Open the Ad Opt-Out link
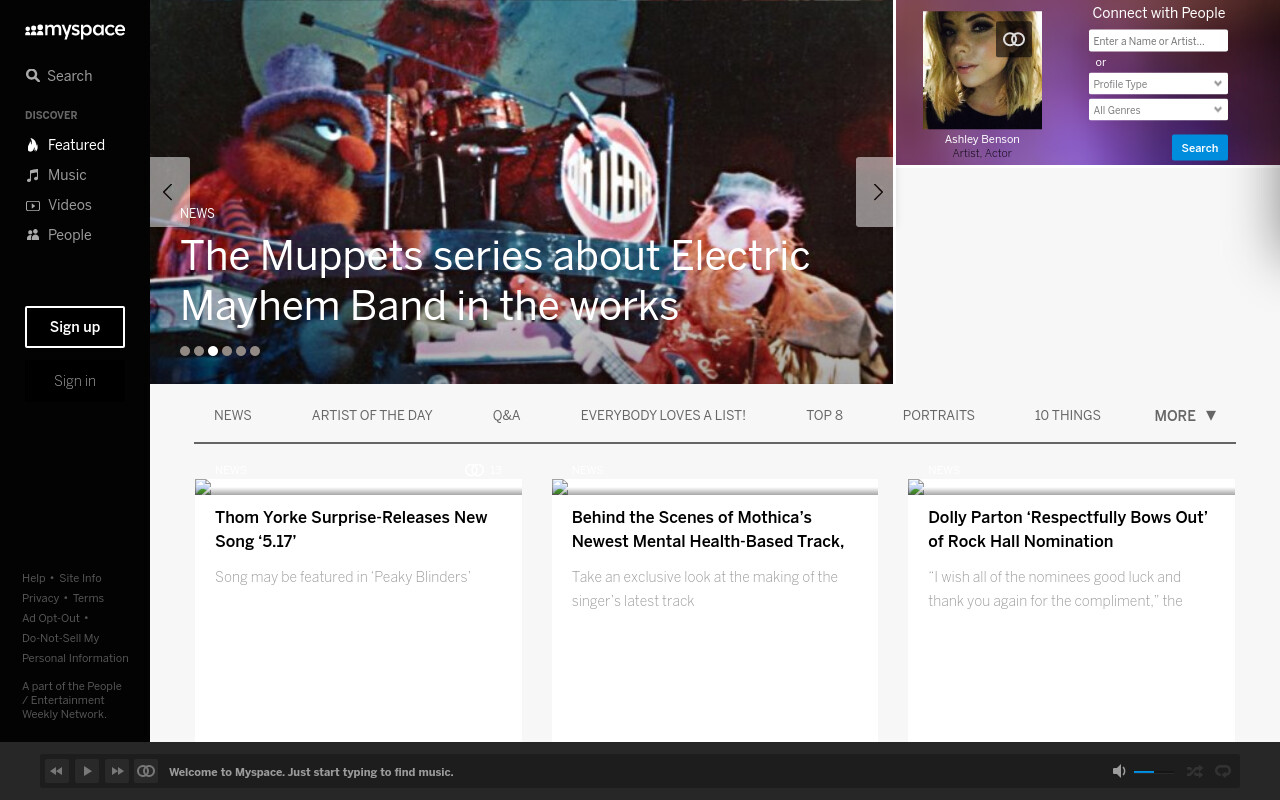Screen dimensions: 1280x800 tap(51, 618)
